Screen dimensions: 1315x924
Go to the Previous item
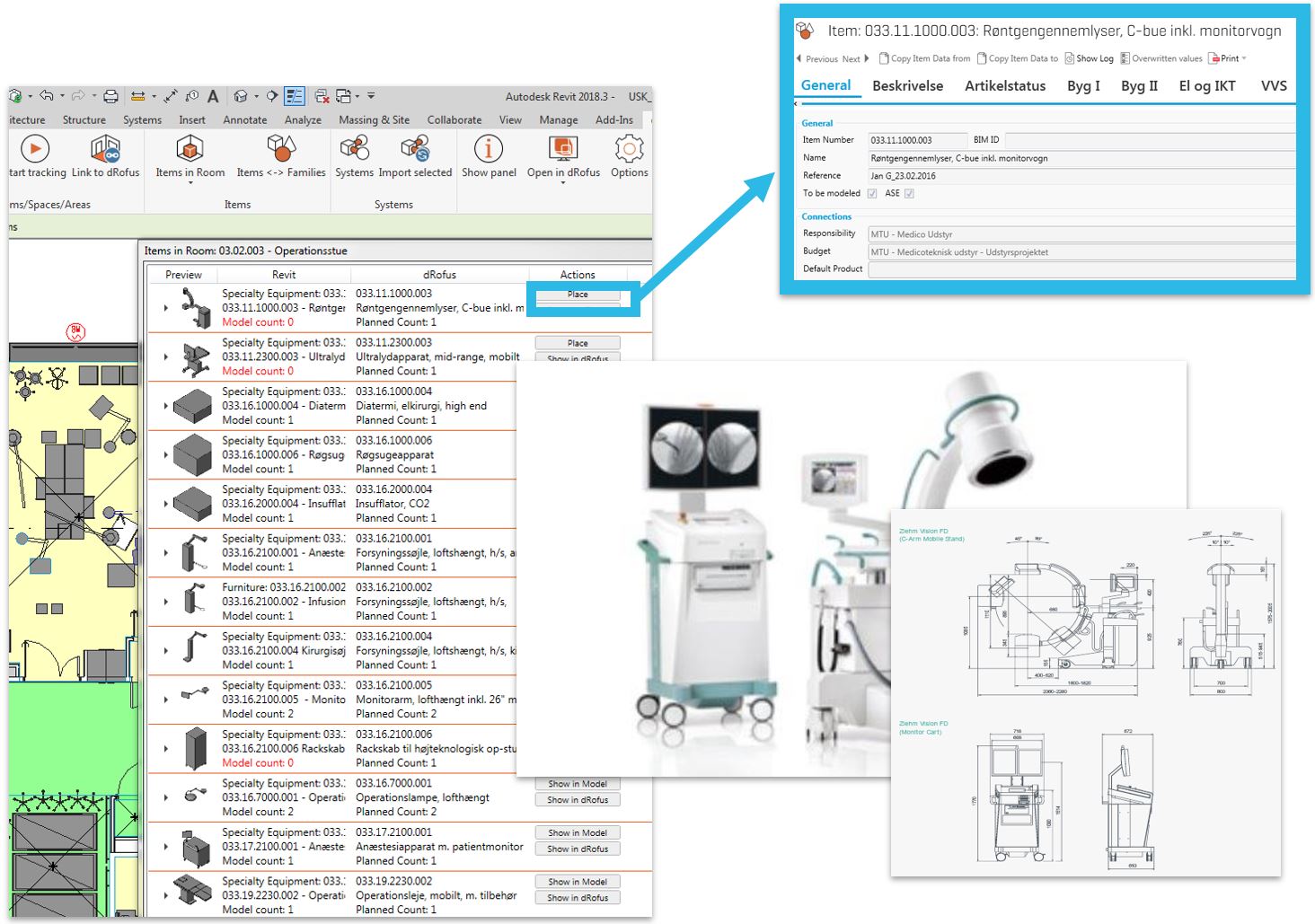[817, 59]
